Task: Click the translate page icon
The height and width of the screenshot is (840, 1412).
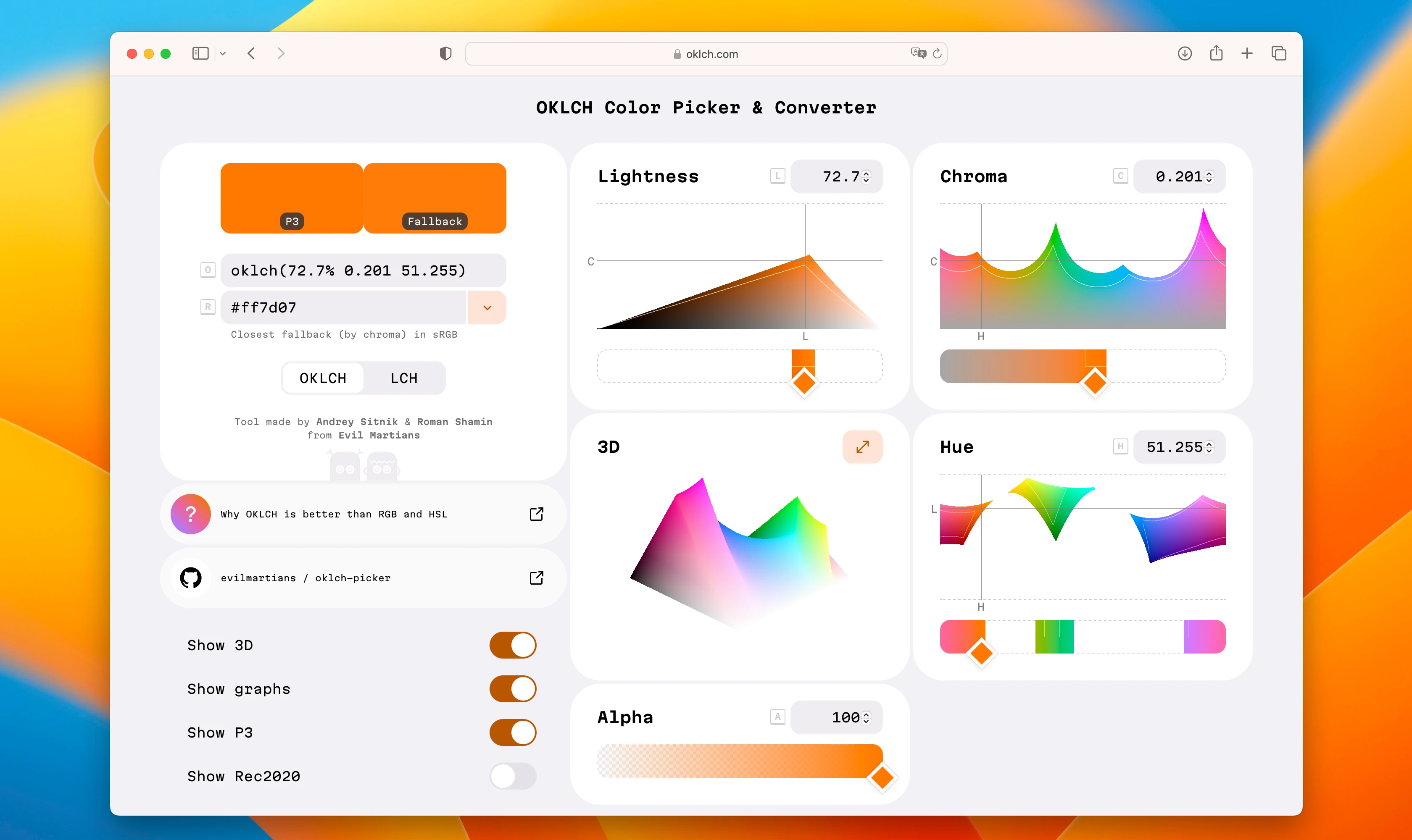Action: (918, 53)
